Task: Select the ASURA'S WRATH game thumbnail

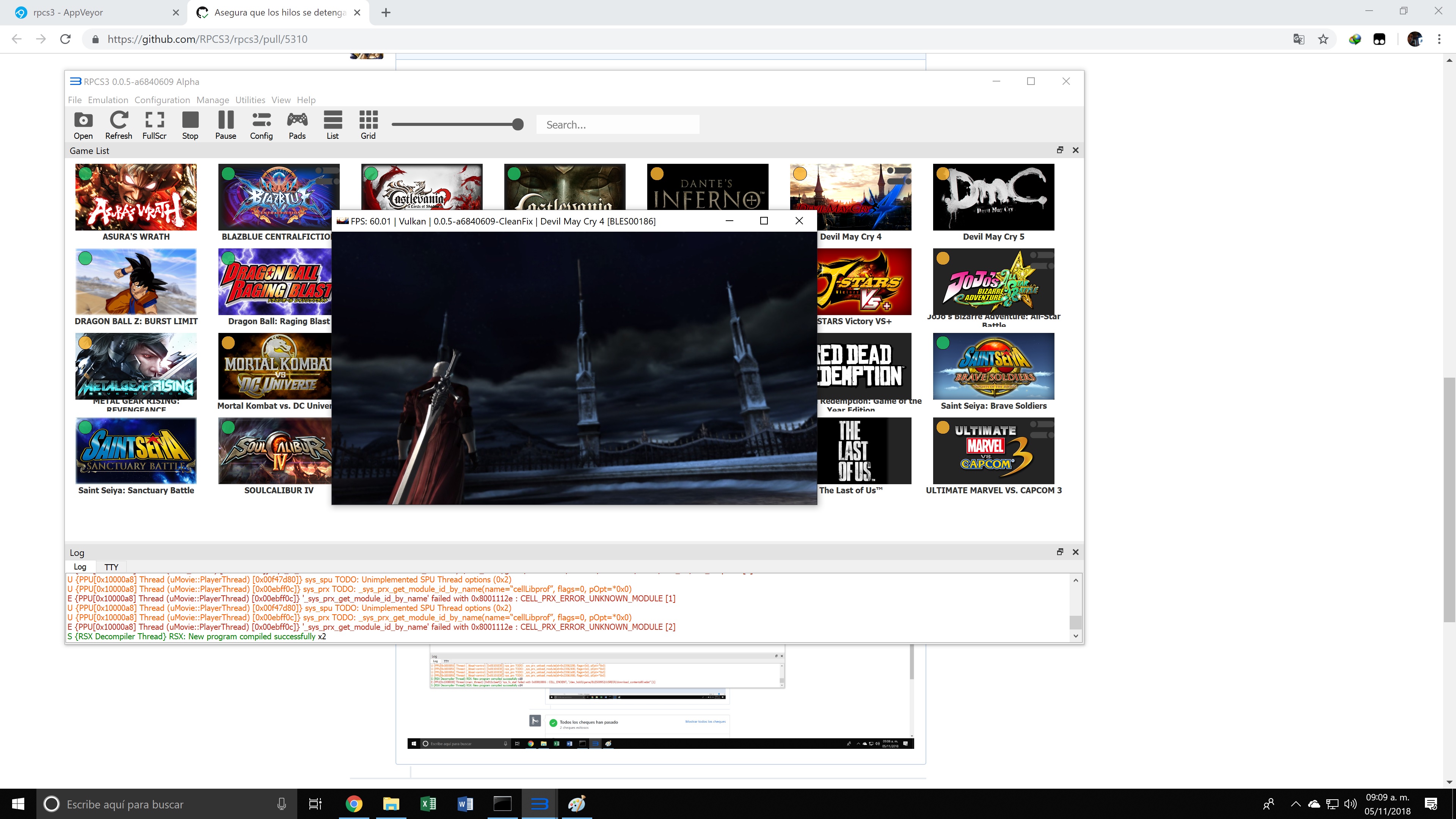Action: tap(136, 197)
